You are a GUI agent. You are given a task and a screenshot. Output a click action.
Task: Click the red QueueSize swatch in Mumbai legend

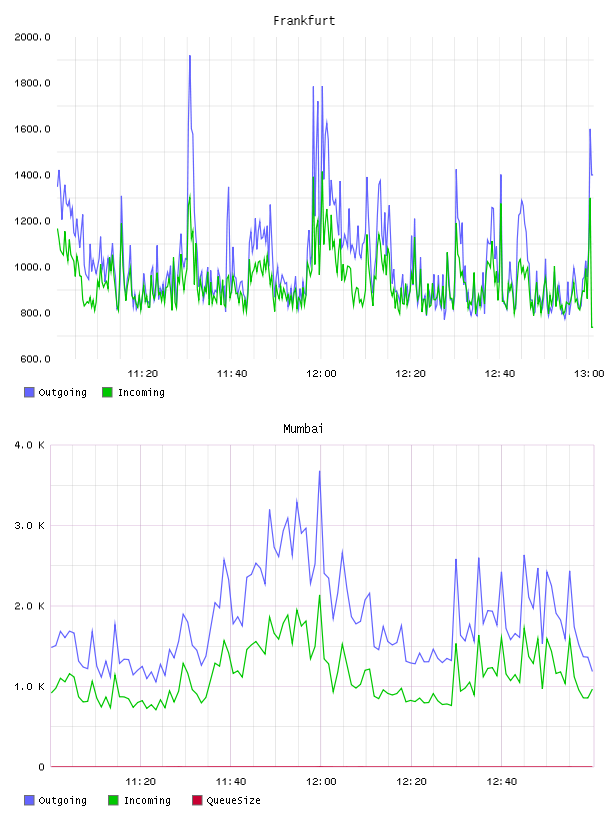[197, 800]
